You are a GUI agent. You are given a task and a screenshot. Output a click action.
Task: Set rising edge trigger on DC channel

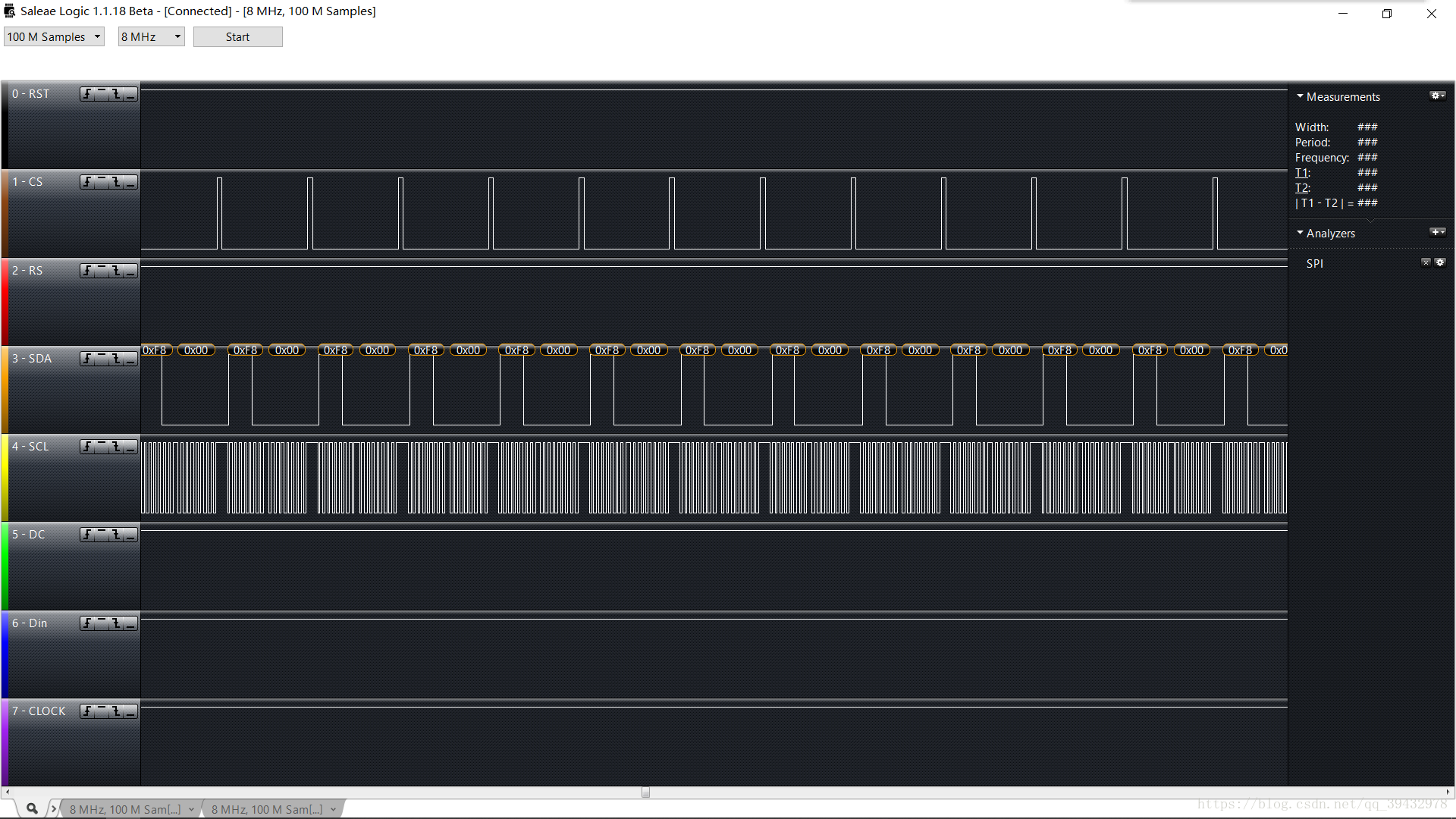[88, 535]
